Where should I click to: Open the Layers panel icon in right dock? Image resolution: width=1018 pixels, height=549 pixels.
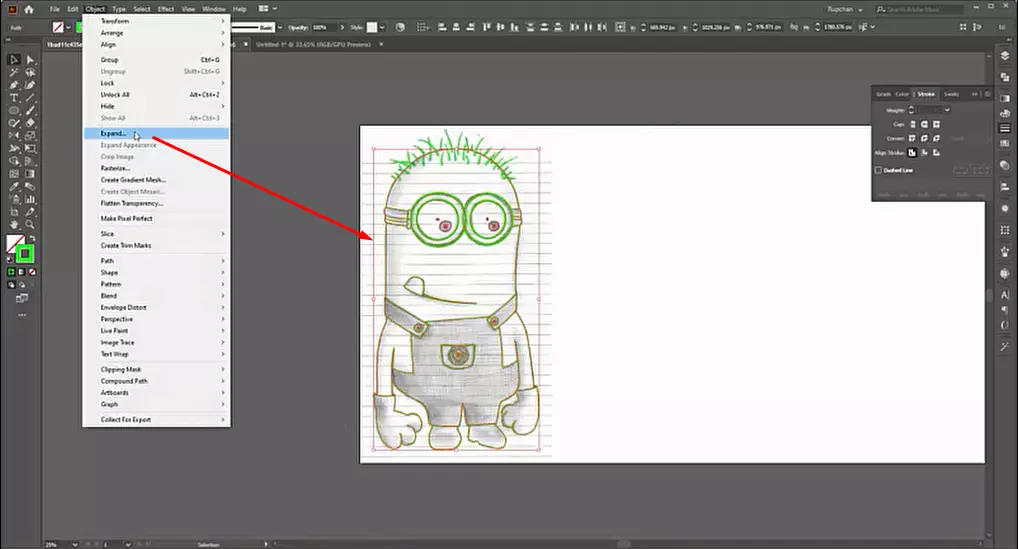point(1005,56)
